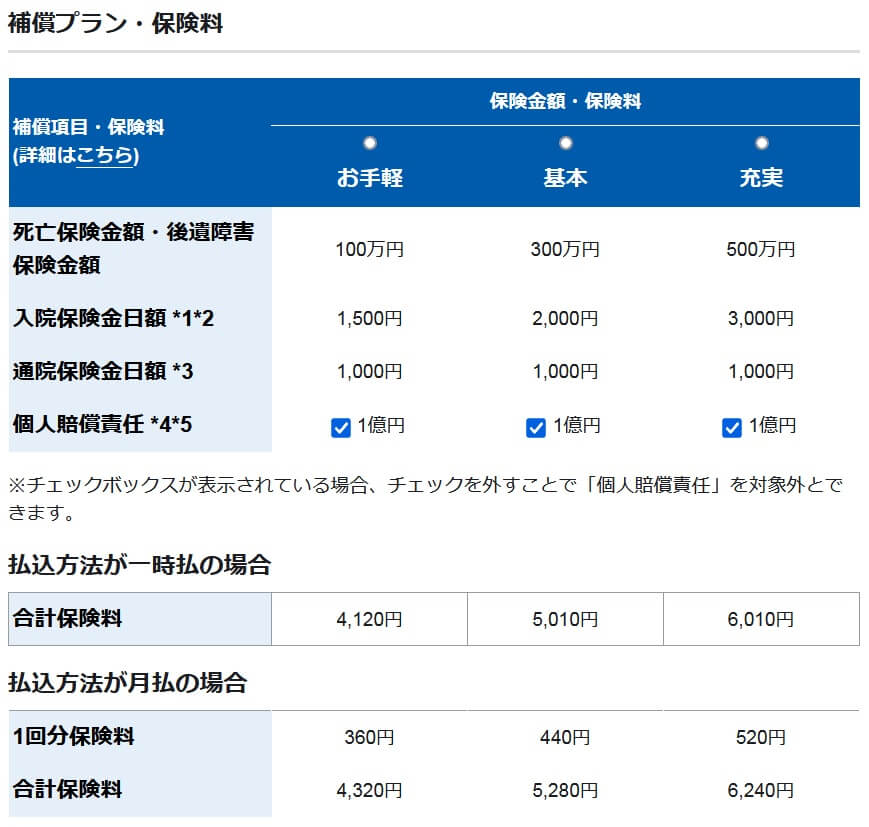Select the 440円 monthly installment amount
This screenshot has height=827, width=869.
[x=565, y=738]
